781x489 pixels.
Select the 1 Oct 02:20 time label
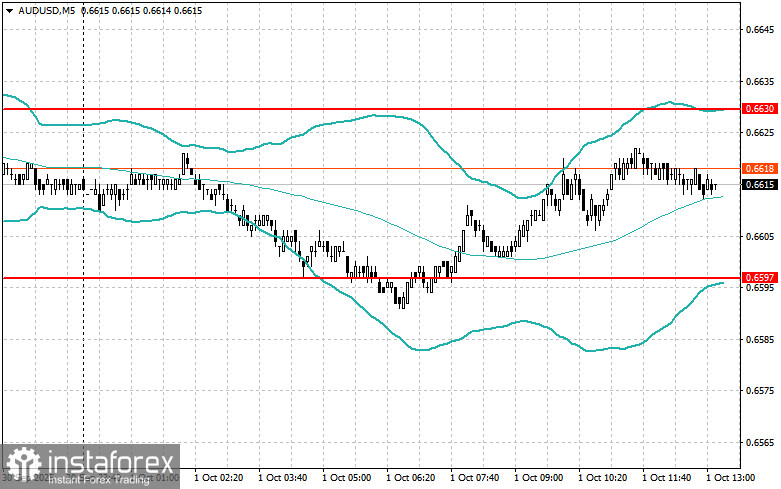(219, 478)
